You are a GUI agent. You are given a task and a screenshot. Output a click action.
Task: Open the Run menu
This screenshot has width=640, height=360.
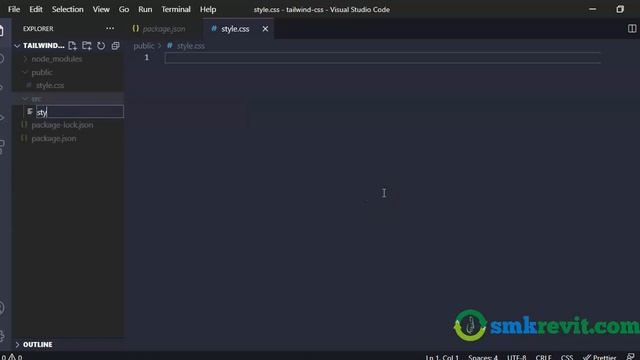pos(145,9)
